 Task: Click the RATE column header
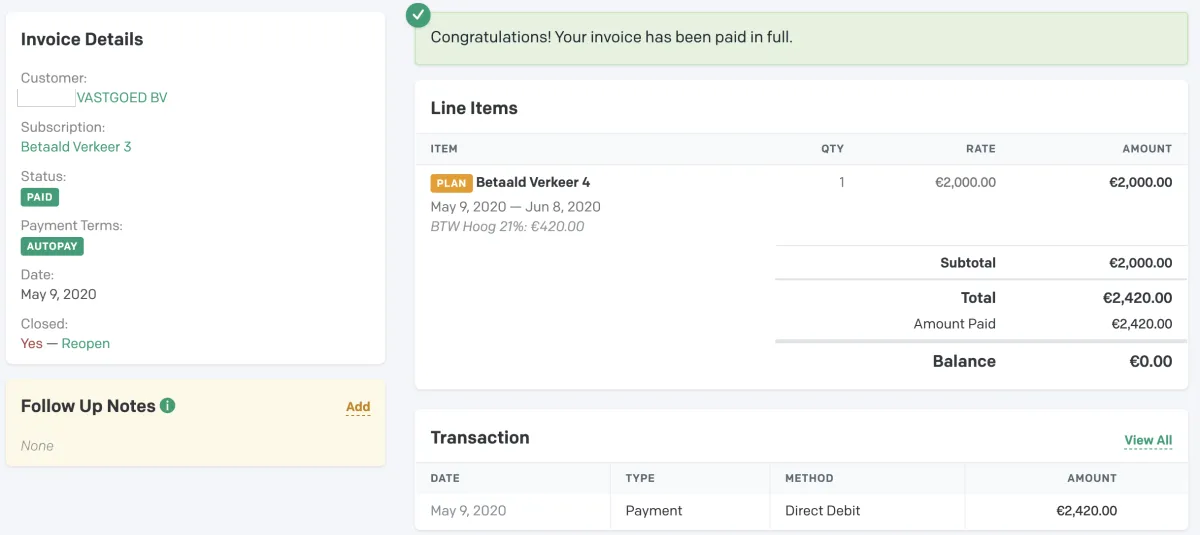[980, 149]
